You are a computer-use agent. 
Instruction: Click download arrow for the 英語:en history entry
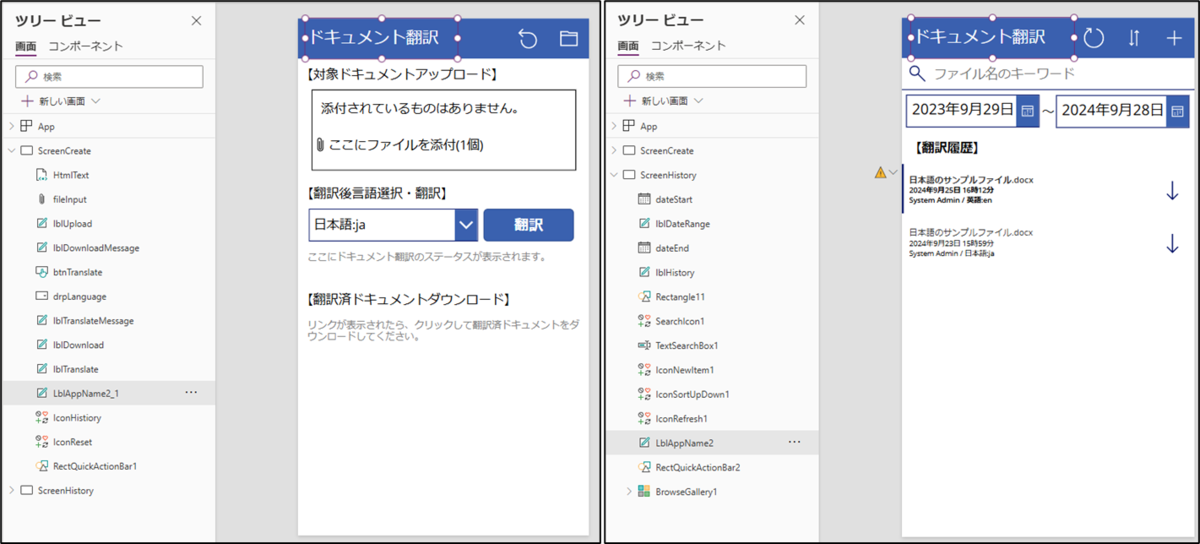(x=1172, y=190)
